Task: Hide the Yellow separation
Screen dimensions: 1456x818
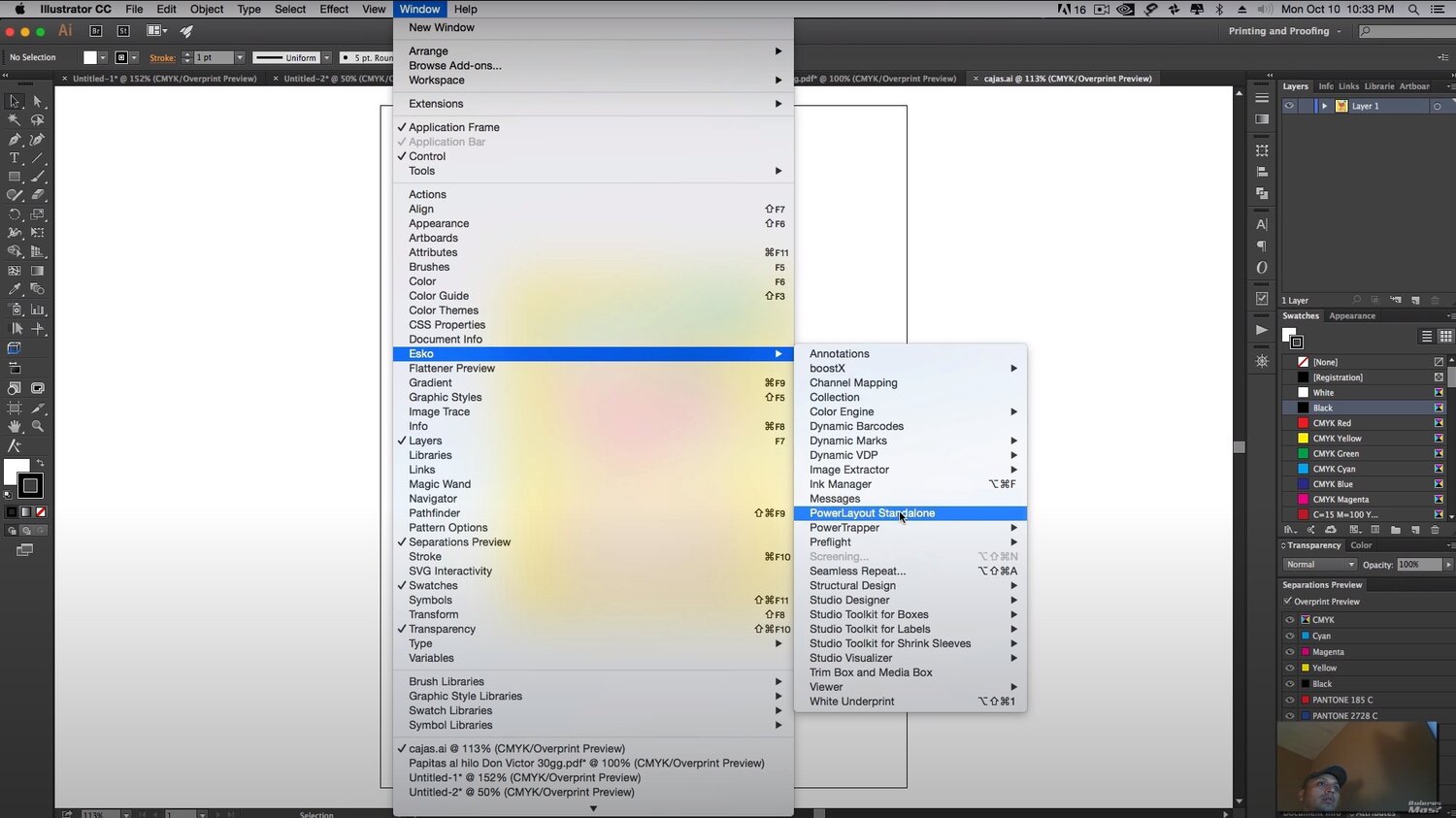Action: point(1290,668)
